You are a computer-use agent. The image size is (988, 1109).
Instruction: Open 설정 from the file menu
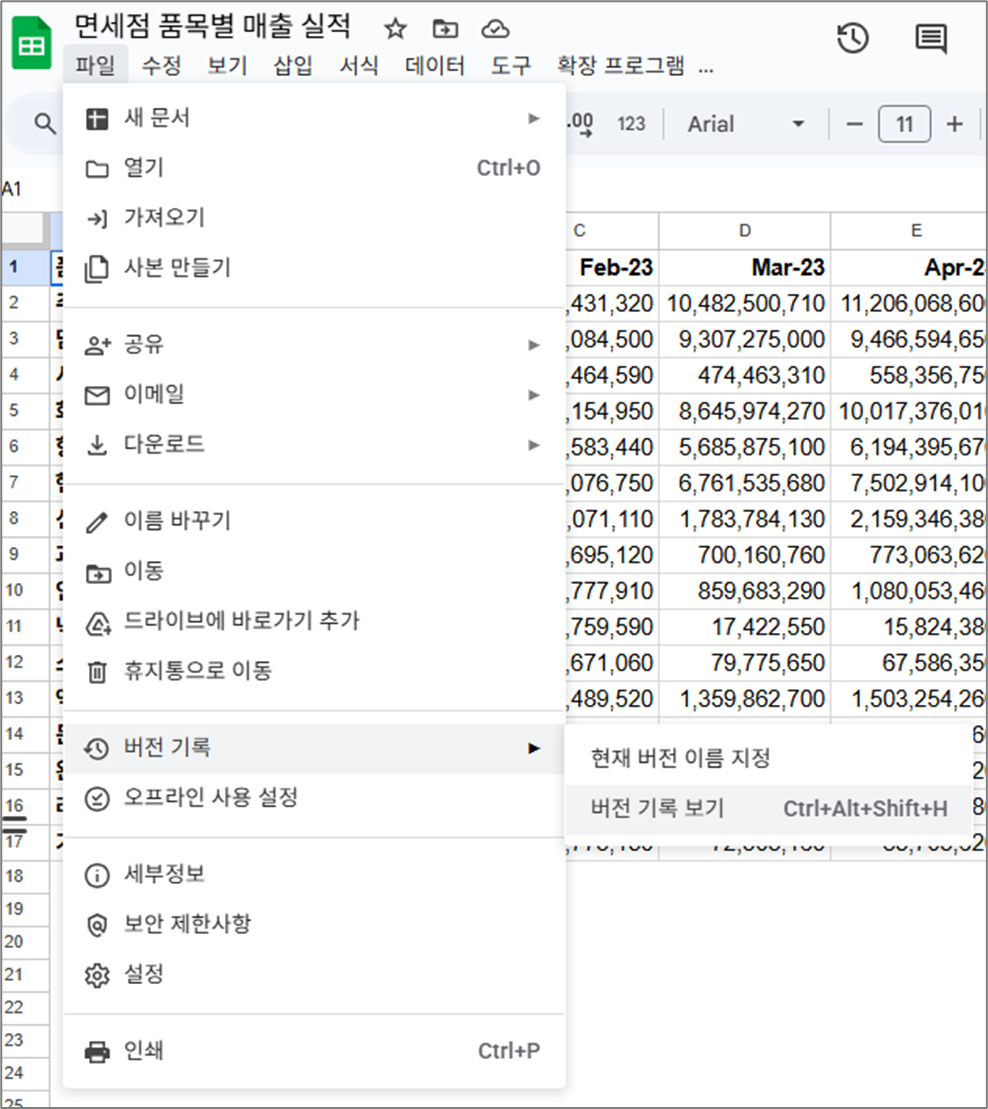click(314, 975)
